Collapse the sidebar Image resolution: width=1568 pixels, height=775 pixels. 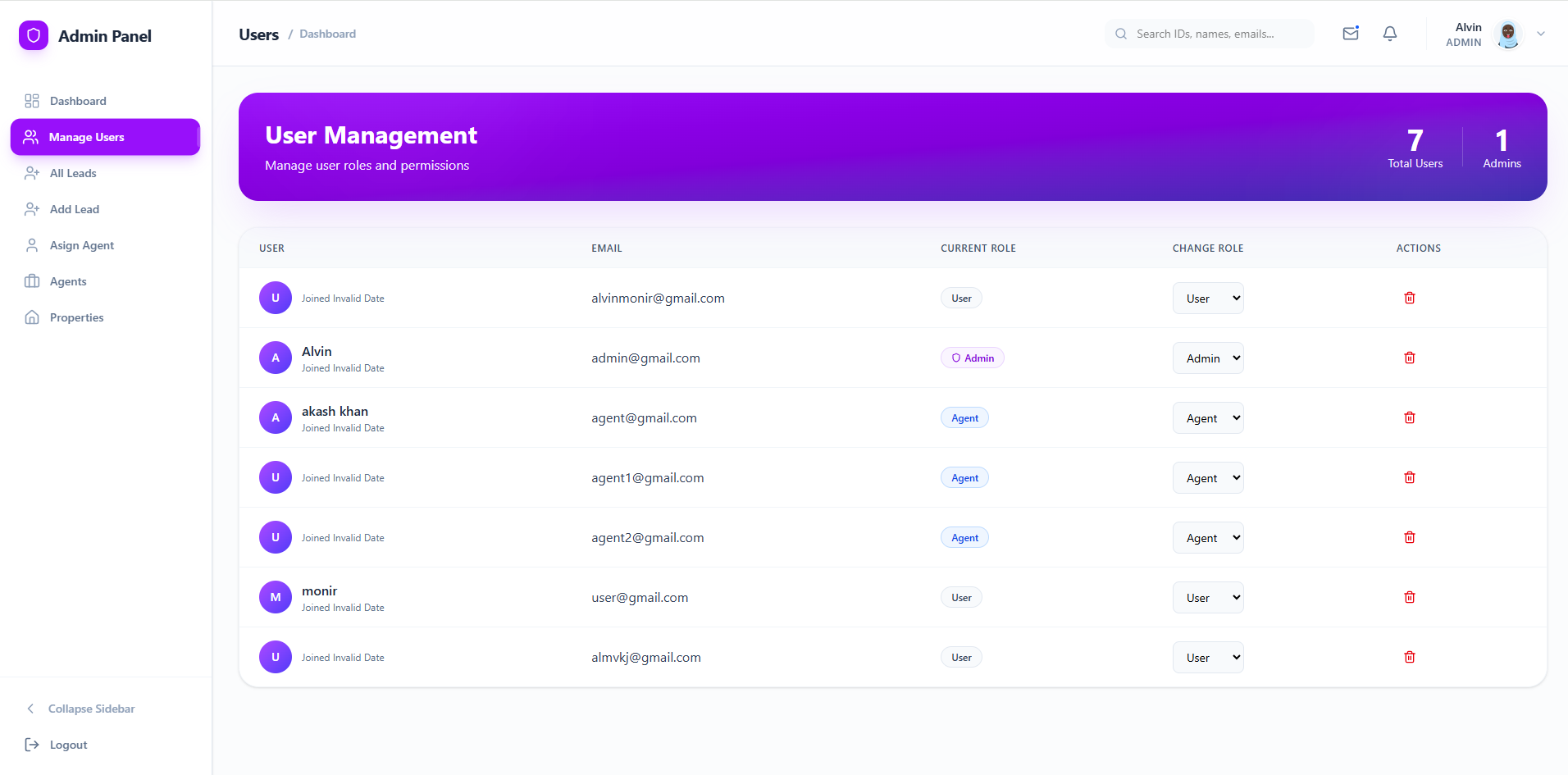[x=90, y=708]
